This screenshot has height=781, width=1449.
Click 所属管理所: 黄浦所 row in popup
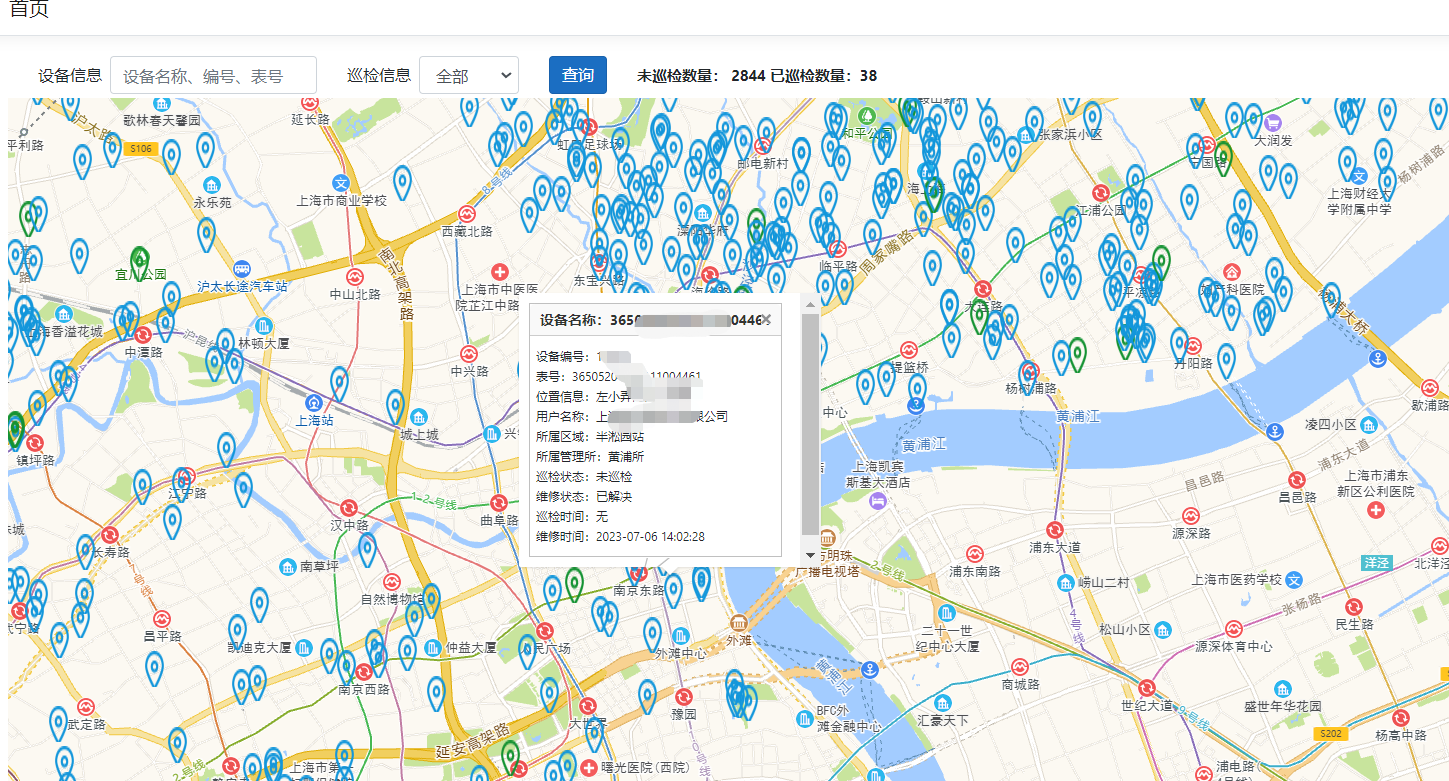click(590, 457)
